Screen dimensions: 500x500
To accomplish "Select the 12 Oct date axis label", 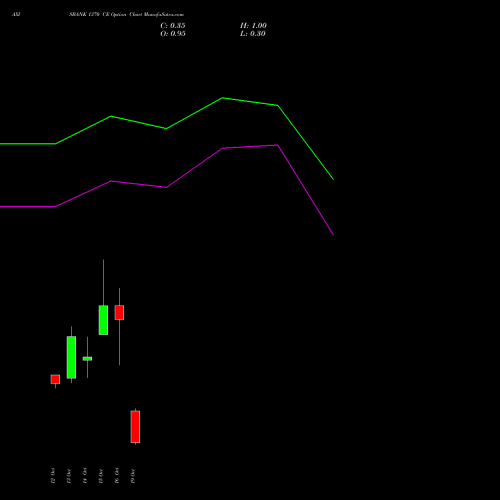I will (53, 476).
